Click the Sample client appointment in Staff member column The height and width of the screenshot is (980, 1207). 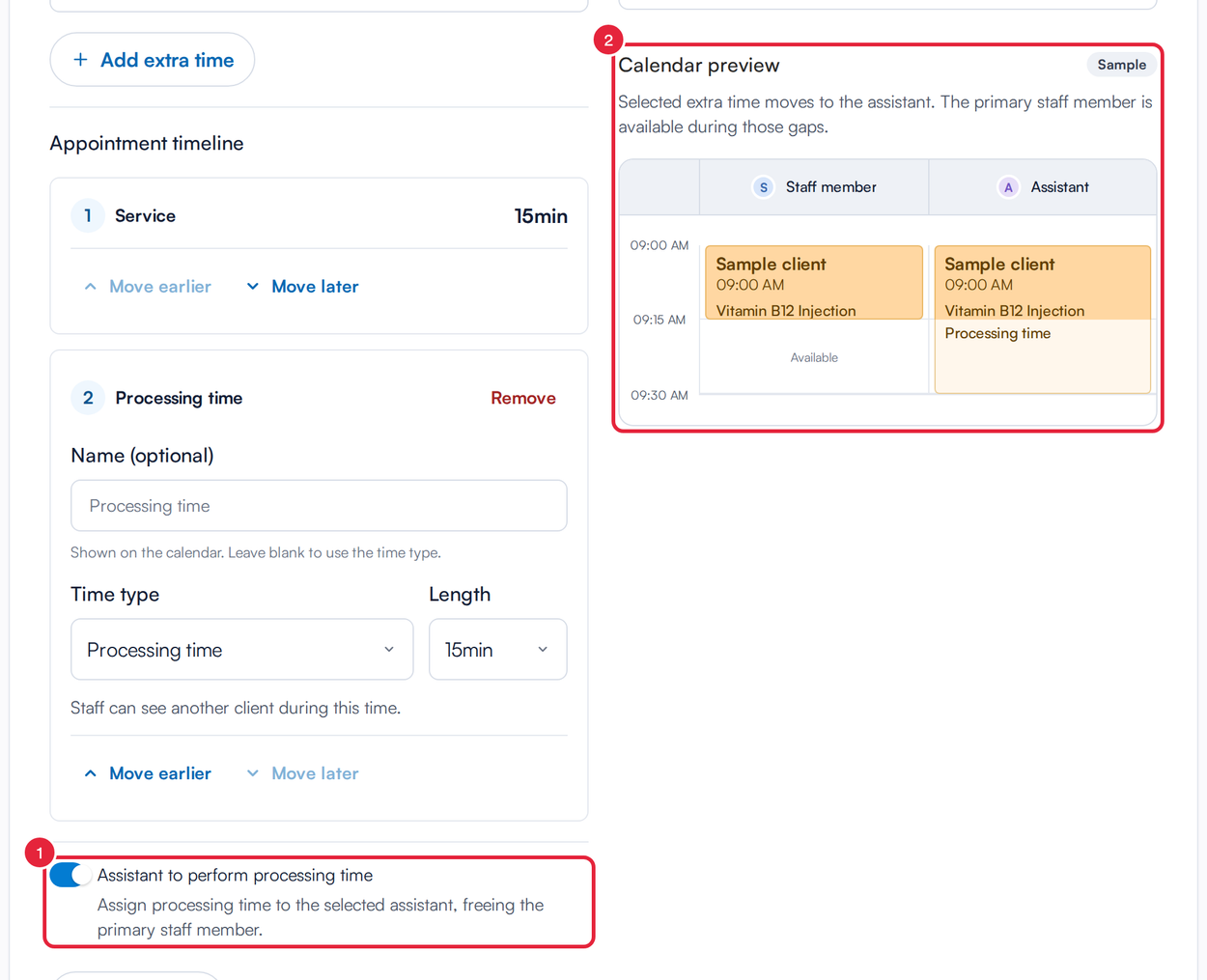(x=814, y=282)
